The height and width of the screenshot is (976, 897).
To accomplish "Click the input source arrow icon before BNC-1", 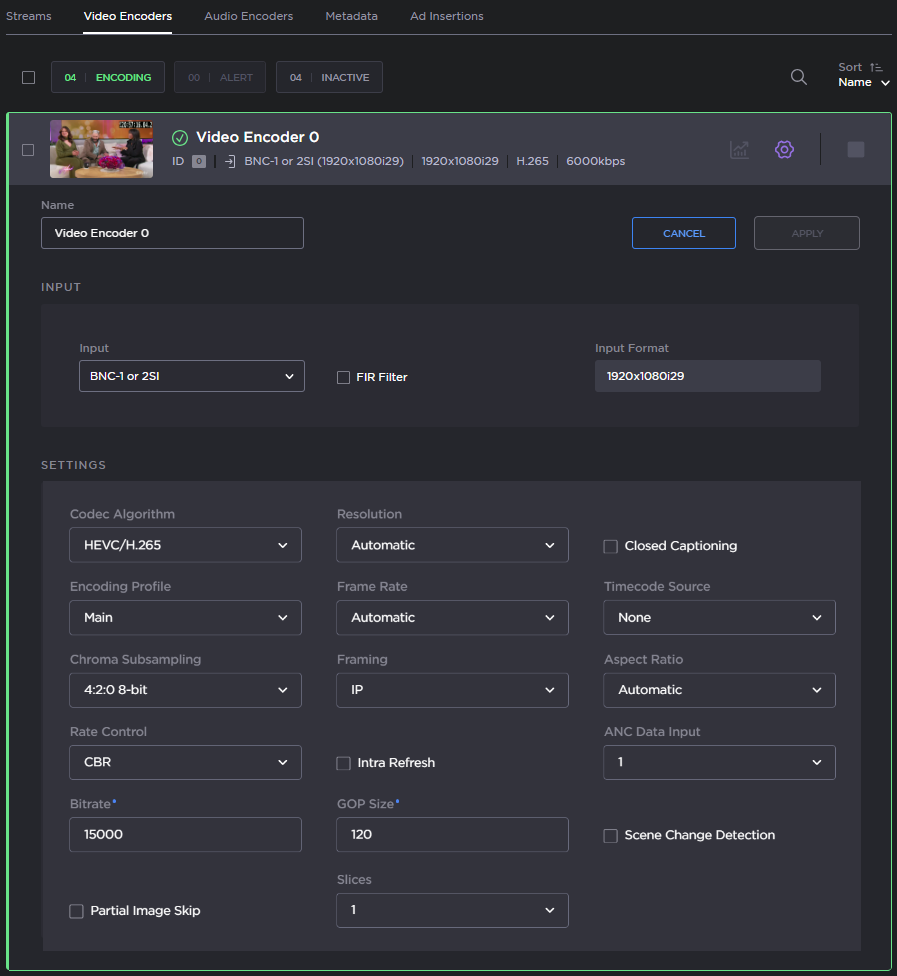I will pyautogui.click(x=229, y=160).
